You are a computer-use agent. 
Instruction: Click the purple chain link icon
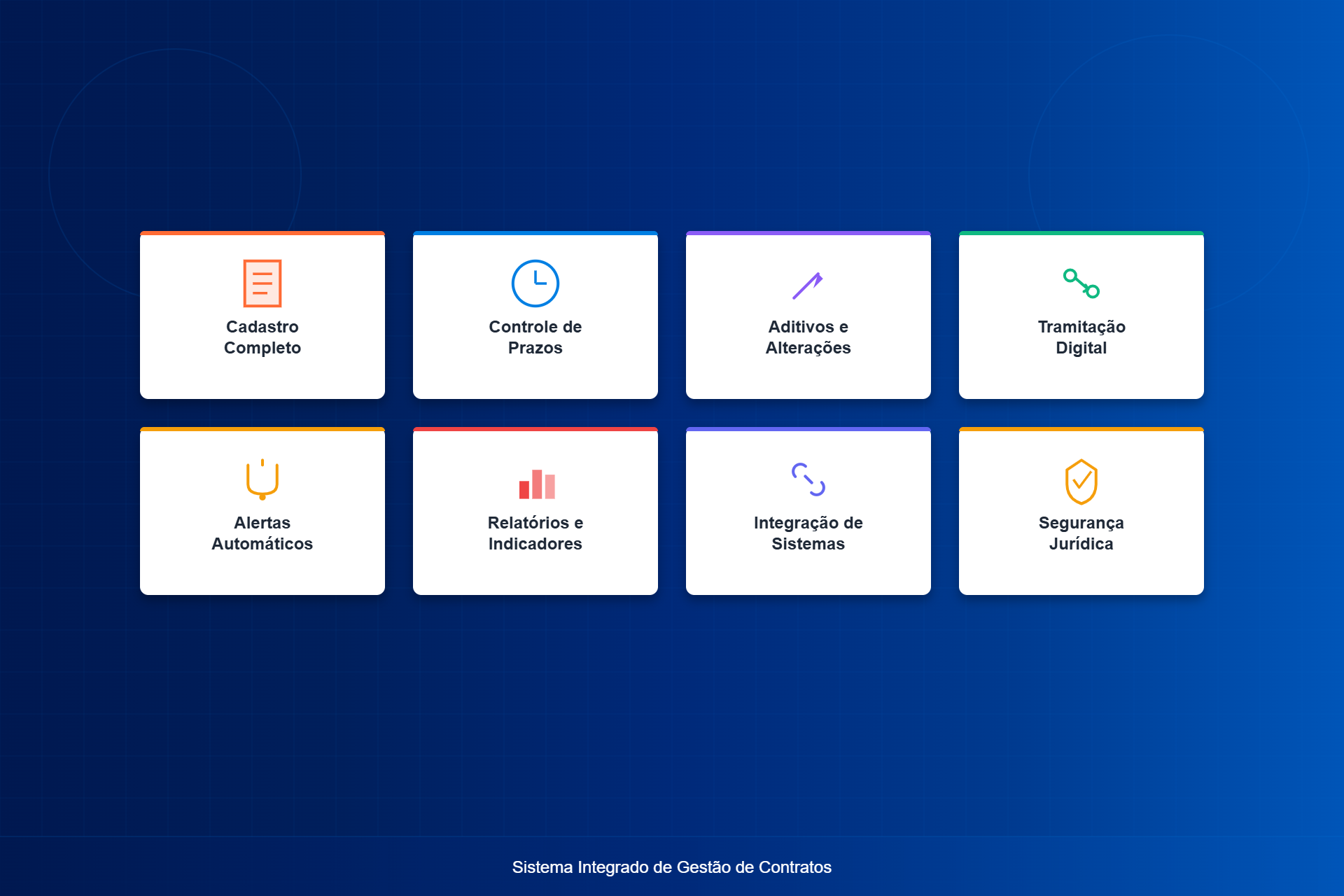coord(808,479)
